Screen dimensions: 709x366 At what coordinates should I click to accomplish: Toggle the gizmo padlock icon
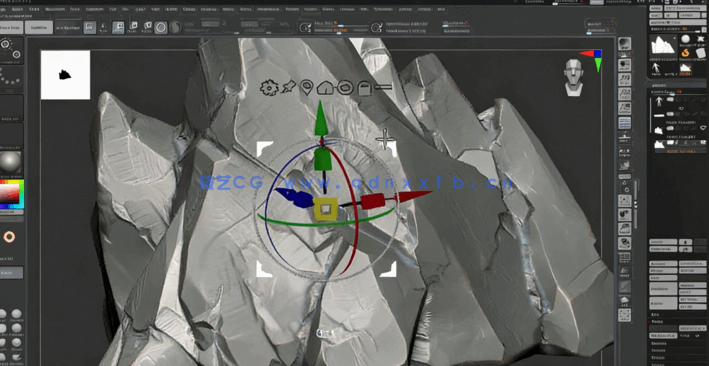[x=364, y=88]
